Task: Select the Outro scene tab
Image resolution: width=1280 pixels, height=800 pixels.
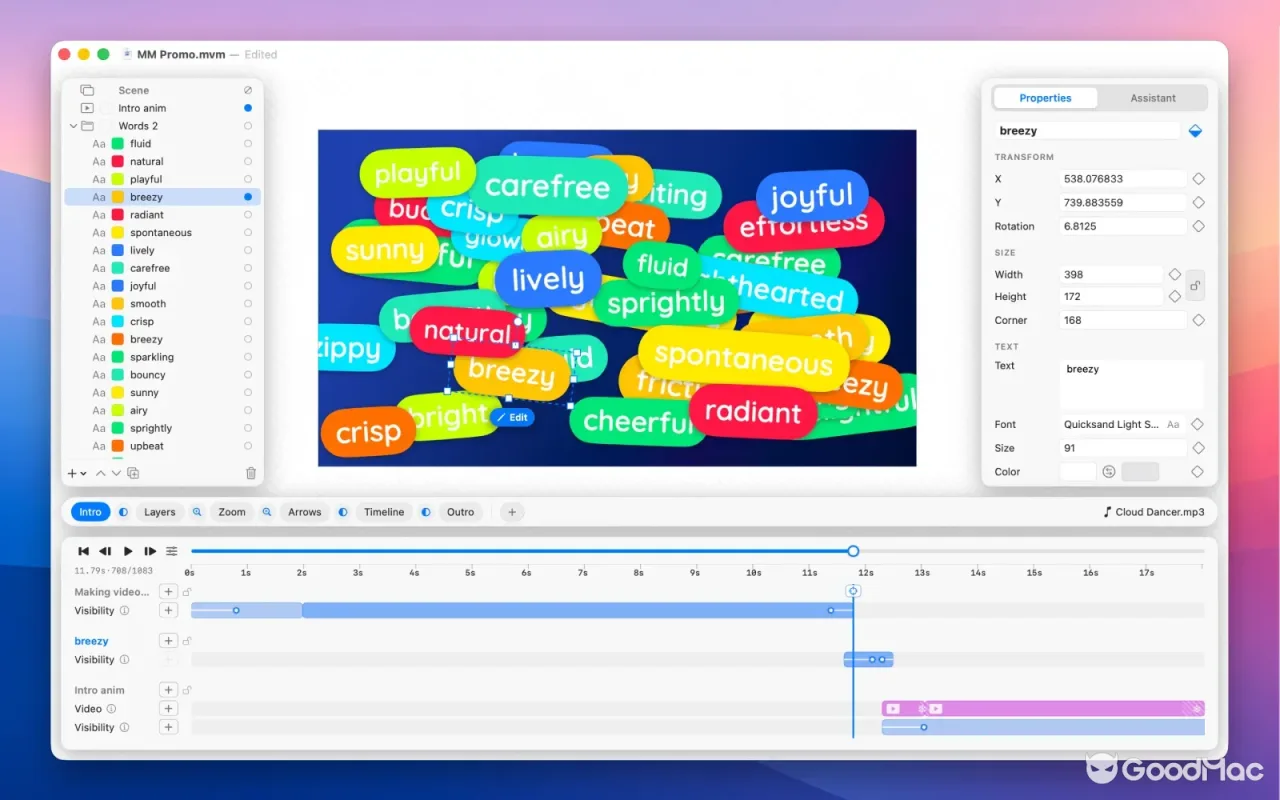Action: tap(461, 512)
